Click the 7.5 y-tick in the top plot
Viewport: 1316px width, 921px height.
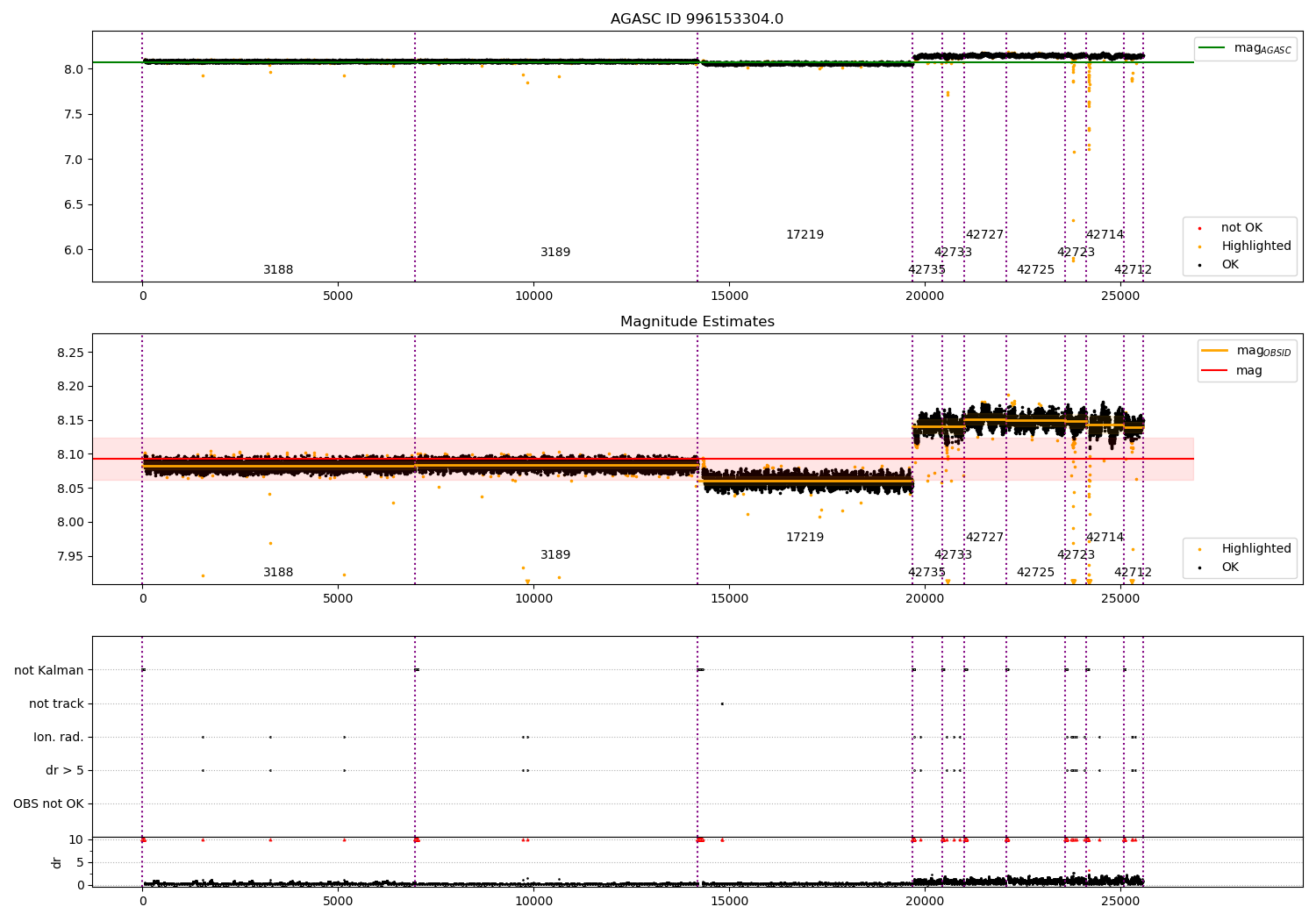click(x=74, y=115)
